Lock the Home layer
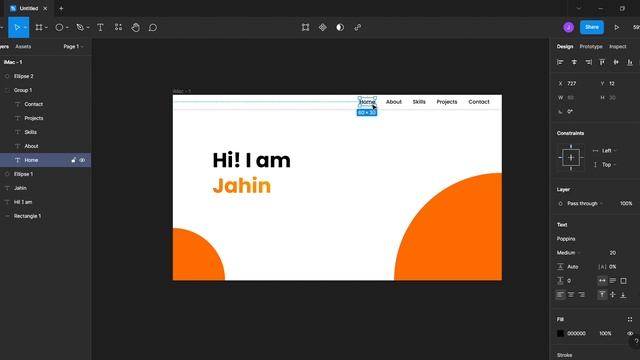This screenshot has height=360, width=640. tap(73, 160)
